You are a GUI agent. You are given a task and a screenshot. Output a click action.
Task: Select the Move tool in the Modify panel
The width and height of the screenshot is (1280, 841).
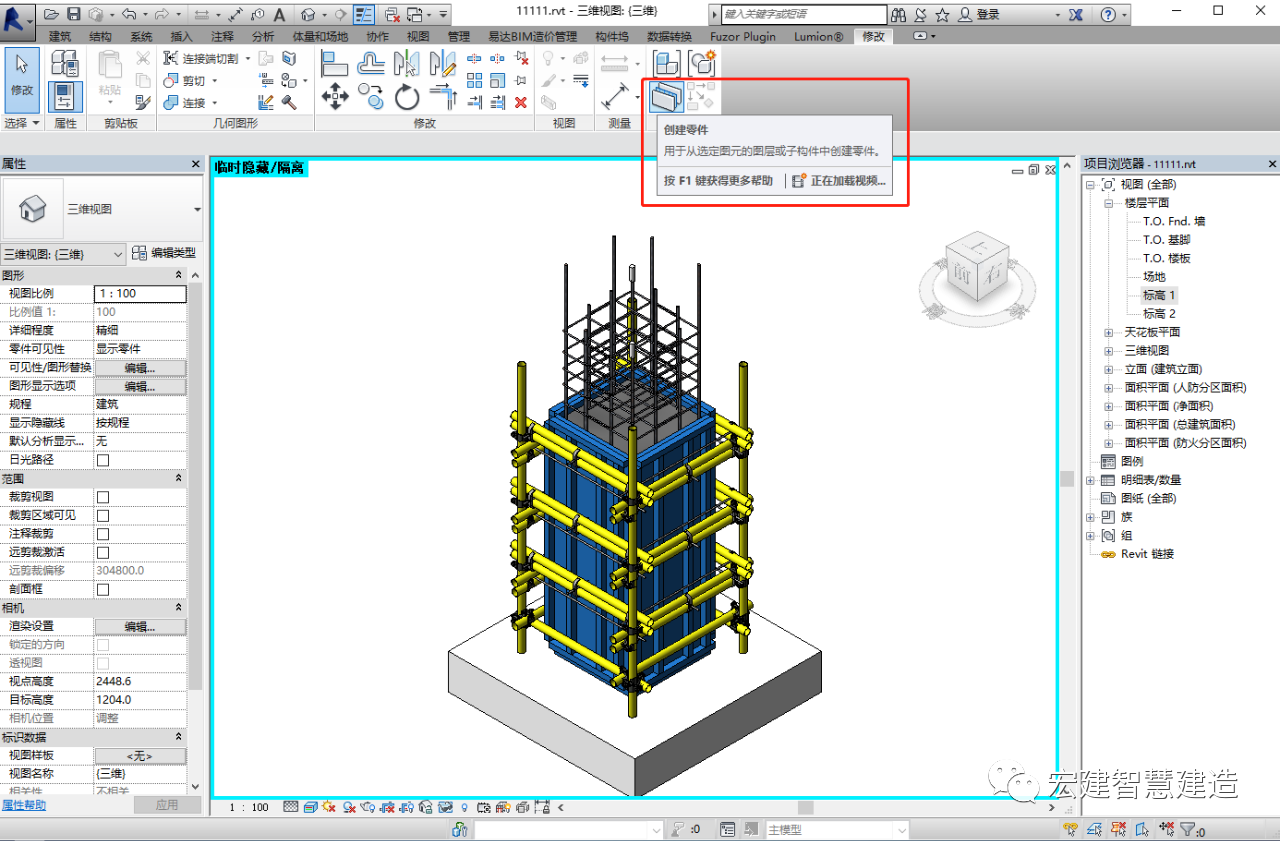click(334, 97)
